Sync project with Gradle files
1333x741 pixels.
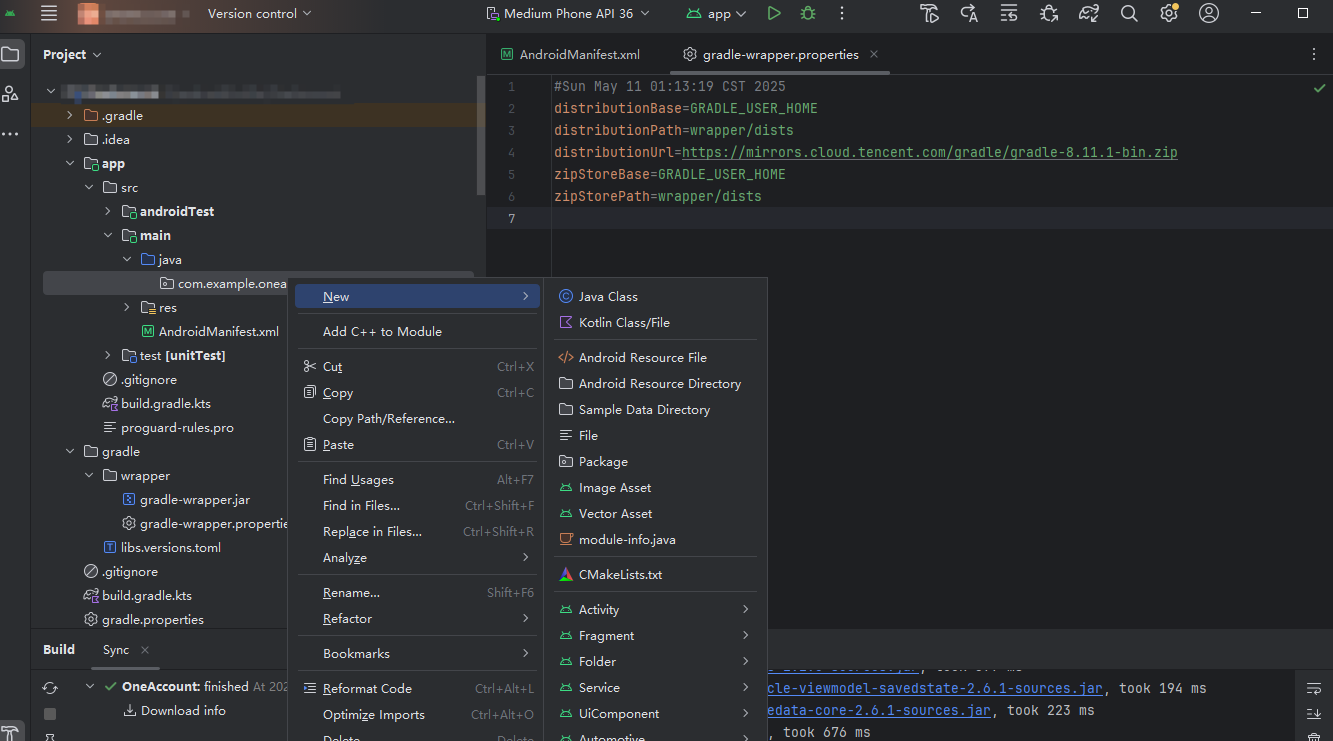pyautogui.click(x=1089, y=15)
